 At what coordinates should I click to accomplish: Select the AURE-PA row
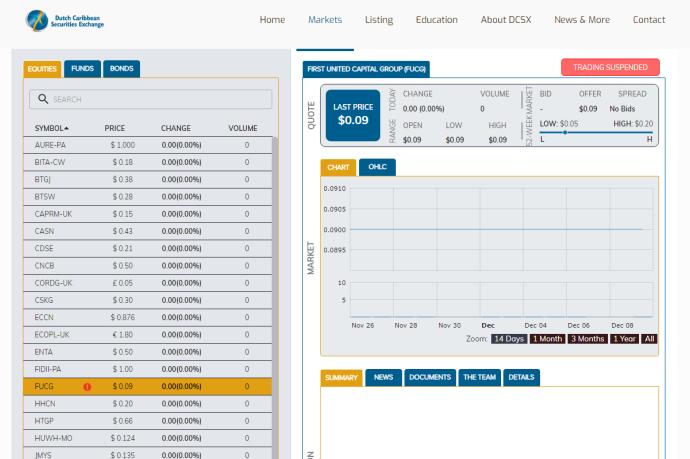click(148, 145)
